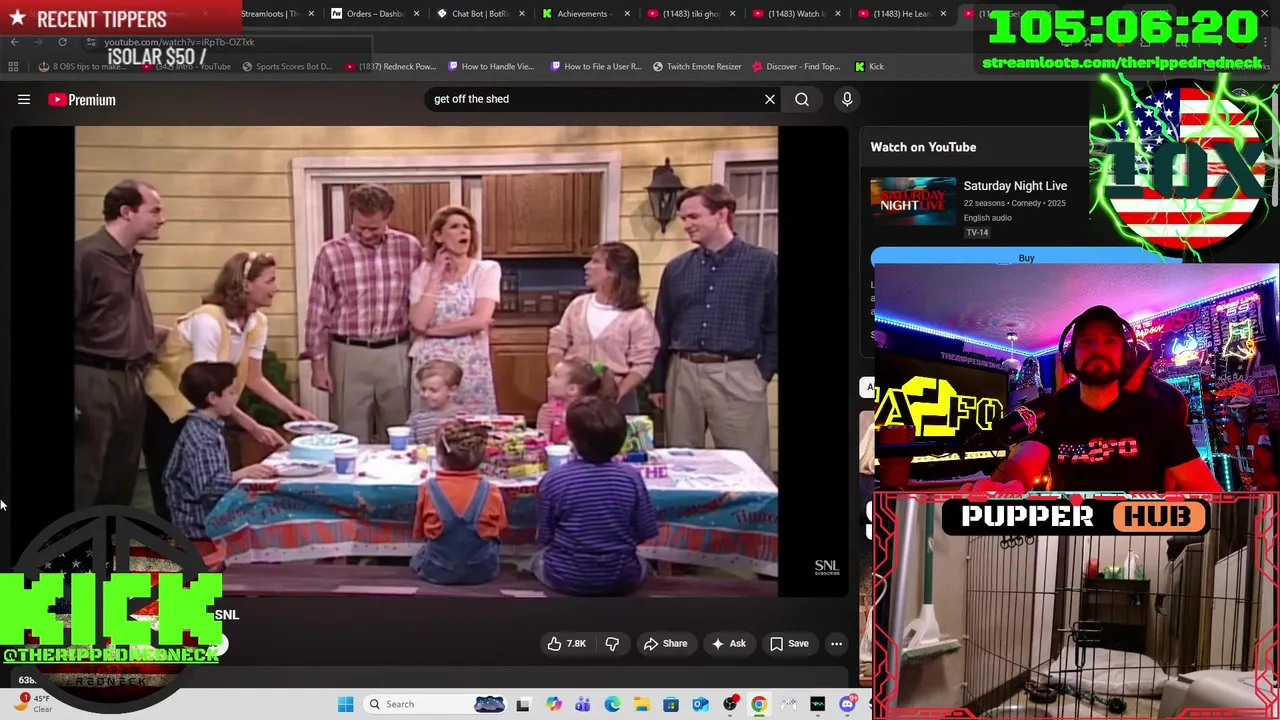Click the Ask AI button
This screenshot has width=1280, height=720.
(729, 644)
